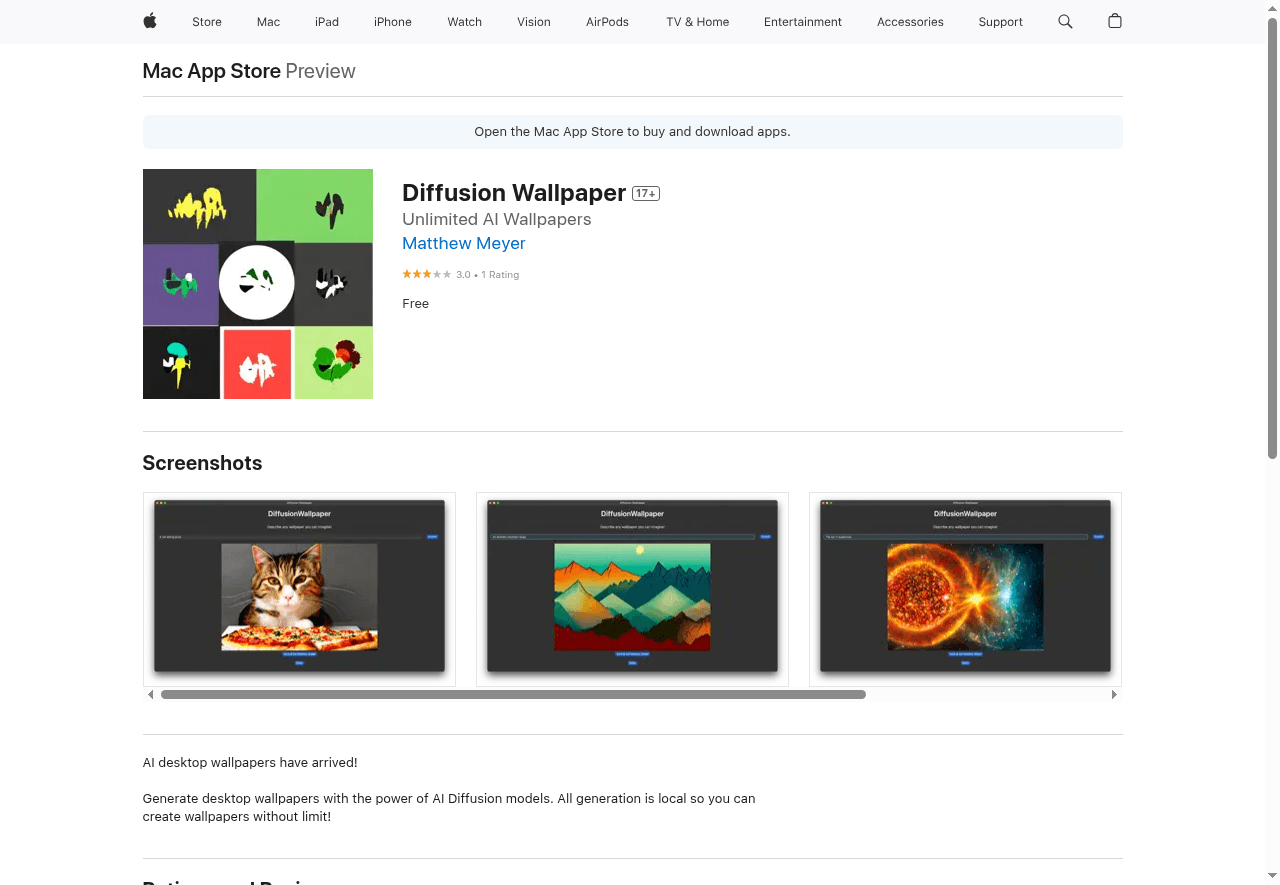Viewport: 1280px width, 885px height.
Task: Open the cat pizza screenshot thumbnail
Action: click(299, 589)
